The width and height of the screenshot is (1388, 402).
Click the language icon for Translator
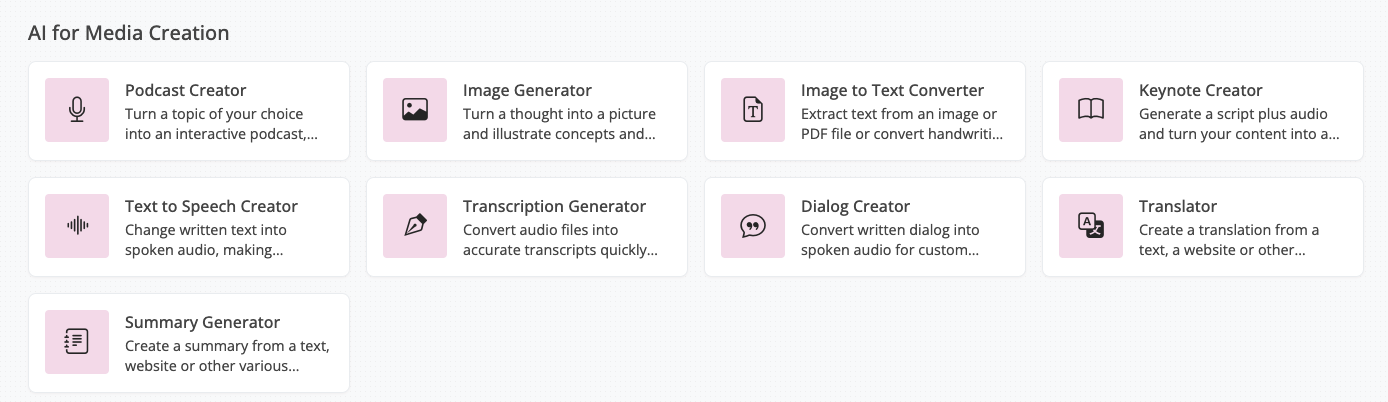(1091, 226)
